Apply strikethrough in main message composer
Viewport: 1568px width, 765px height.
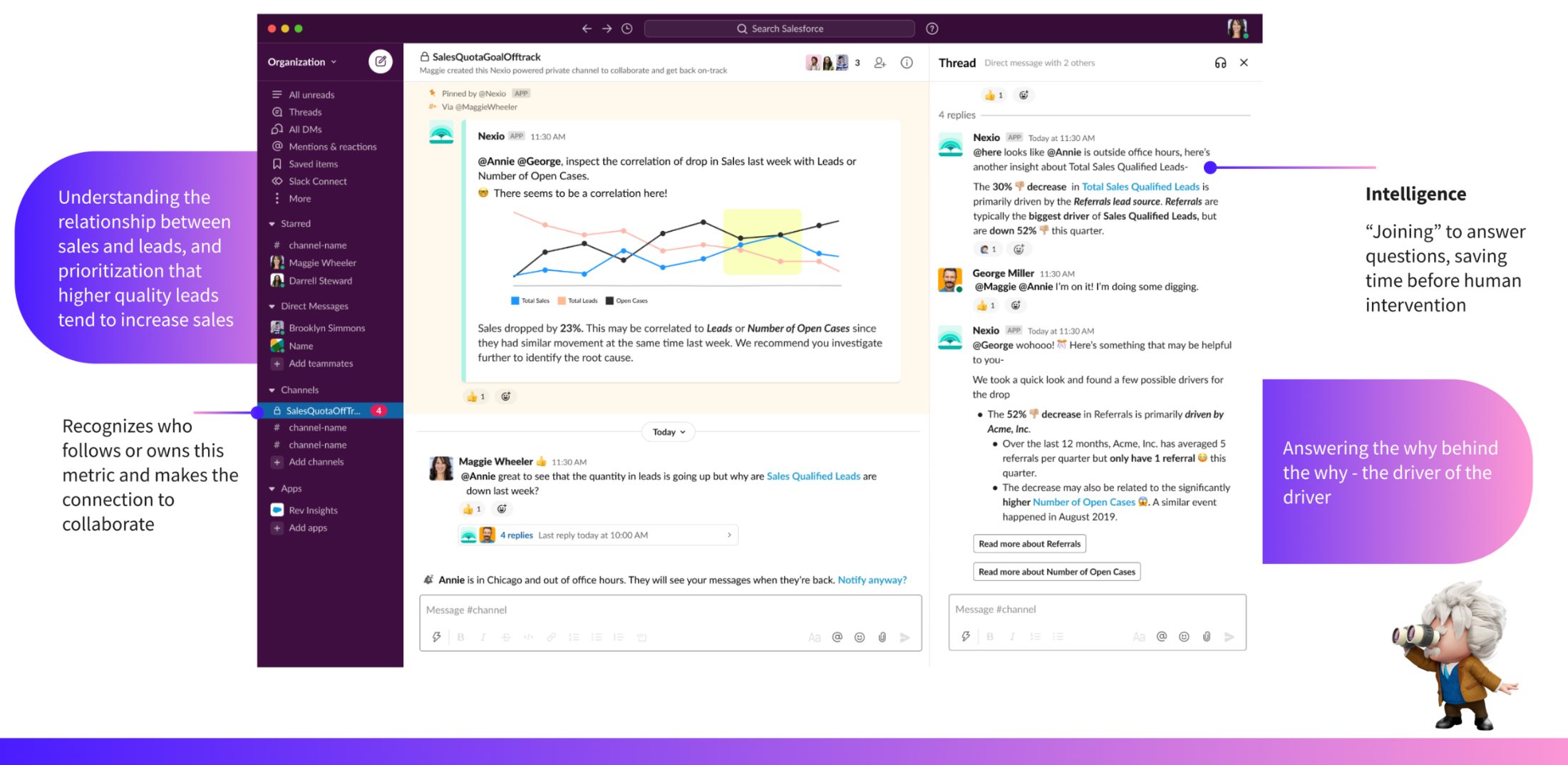505,637
